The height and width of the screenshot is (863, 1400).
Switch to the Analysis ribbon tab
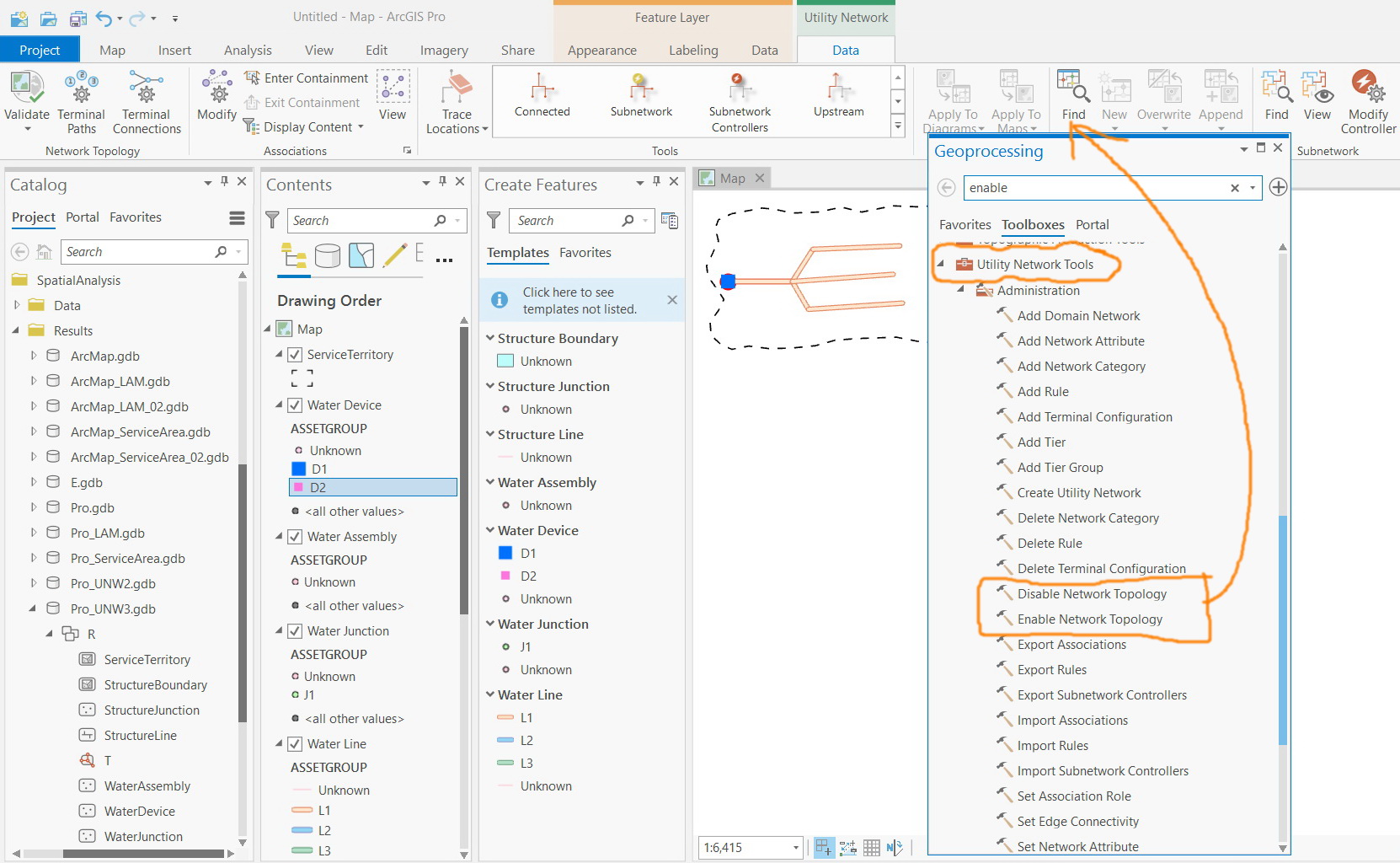(248, 51)
